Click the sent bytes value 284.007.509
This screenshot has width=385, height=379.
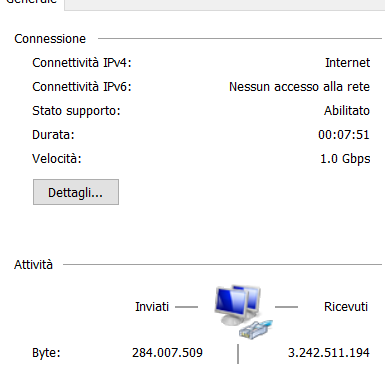tap(167, 353)
